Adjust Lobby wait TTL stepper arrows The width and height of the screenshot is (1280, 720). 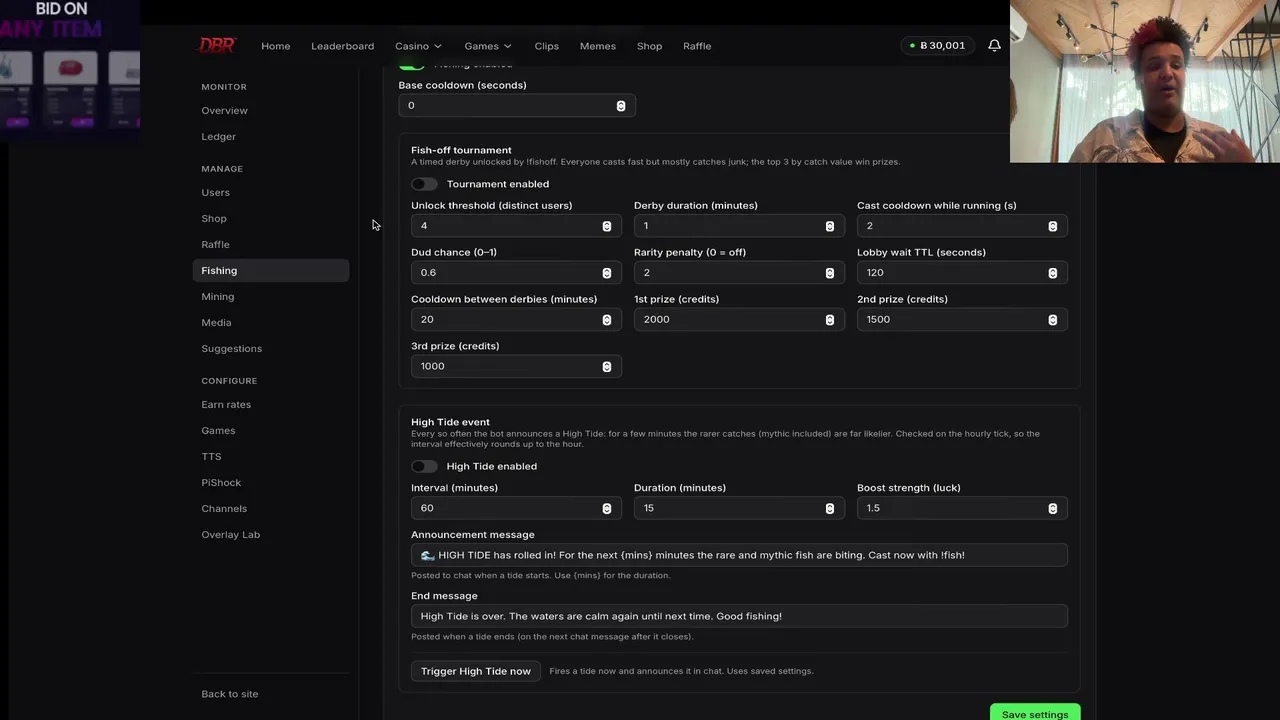(1053, 272)
